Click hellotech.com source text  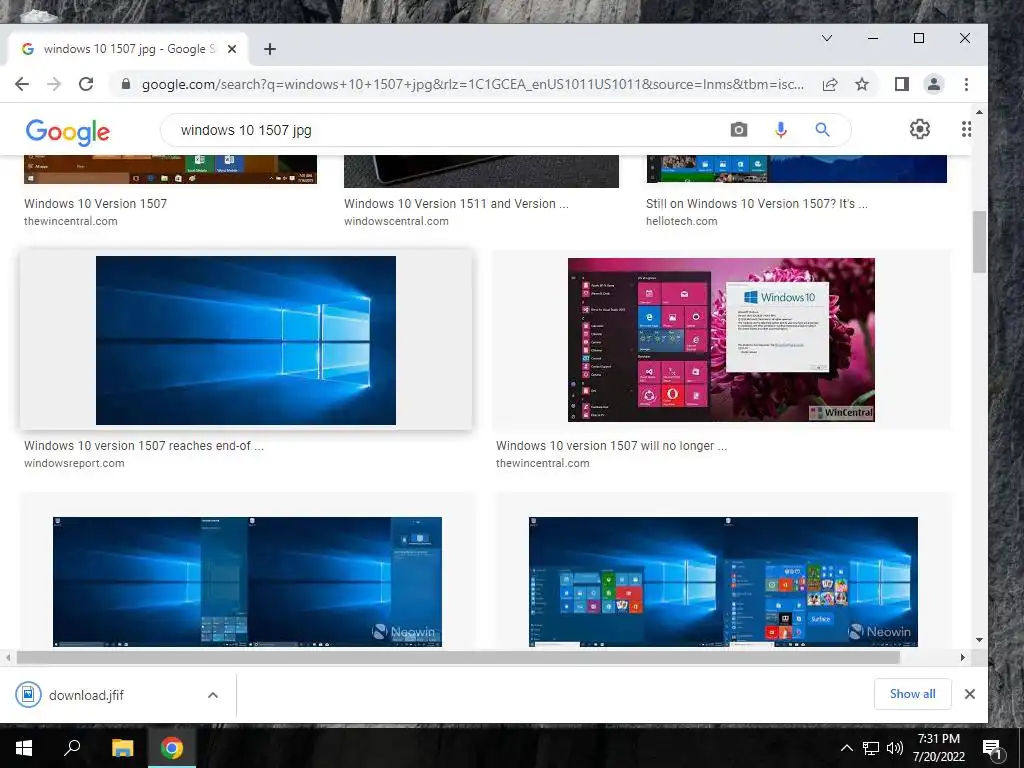[681, 221]
